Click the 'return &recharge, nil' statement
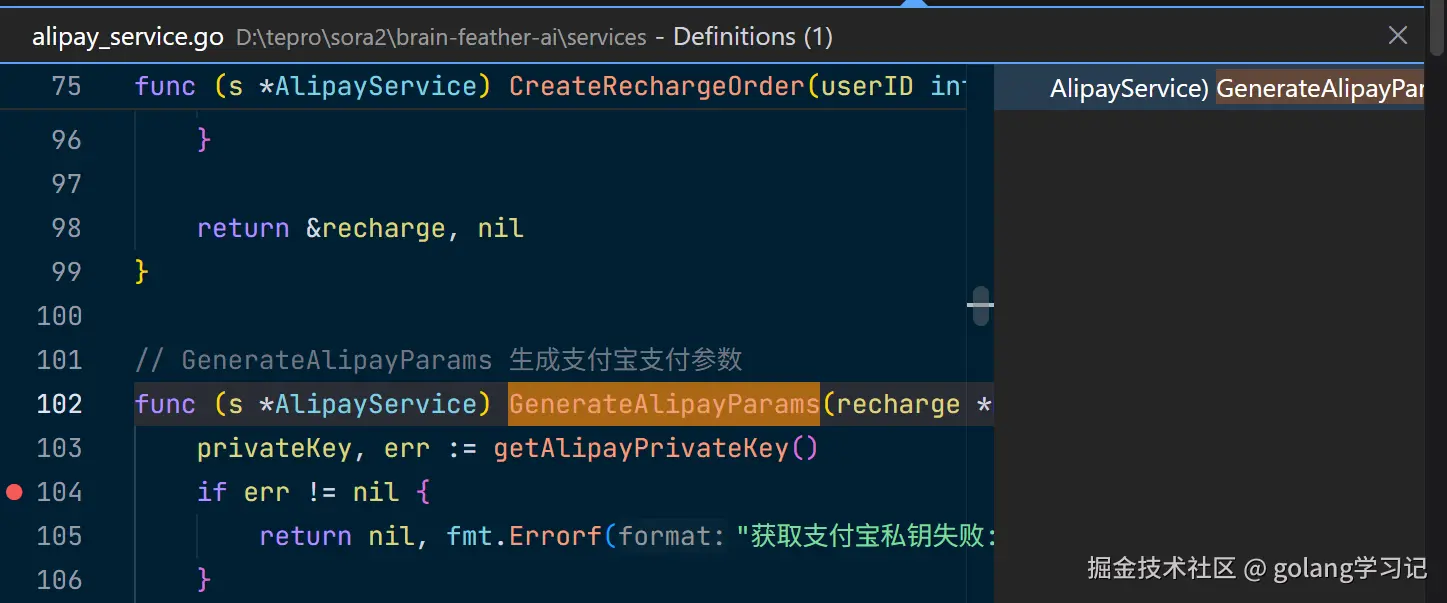 360,228
